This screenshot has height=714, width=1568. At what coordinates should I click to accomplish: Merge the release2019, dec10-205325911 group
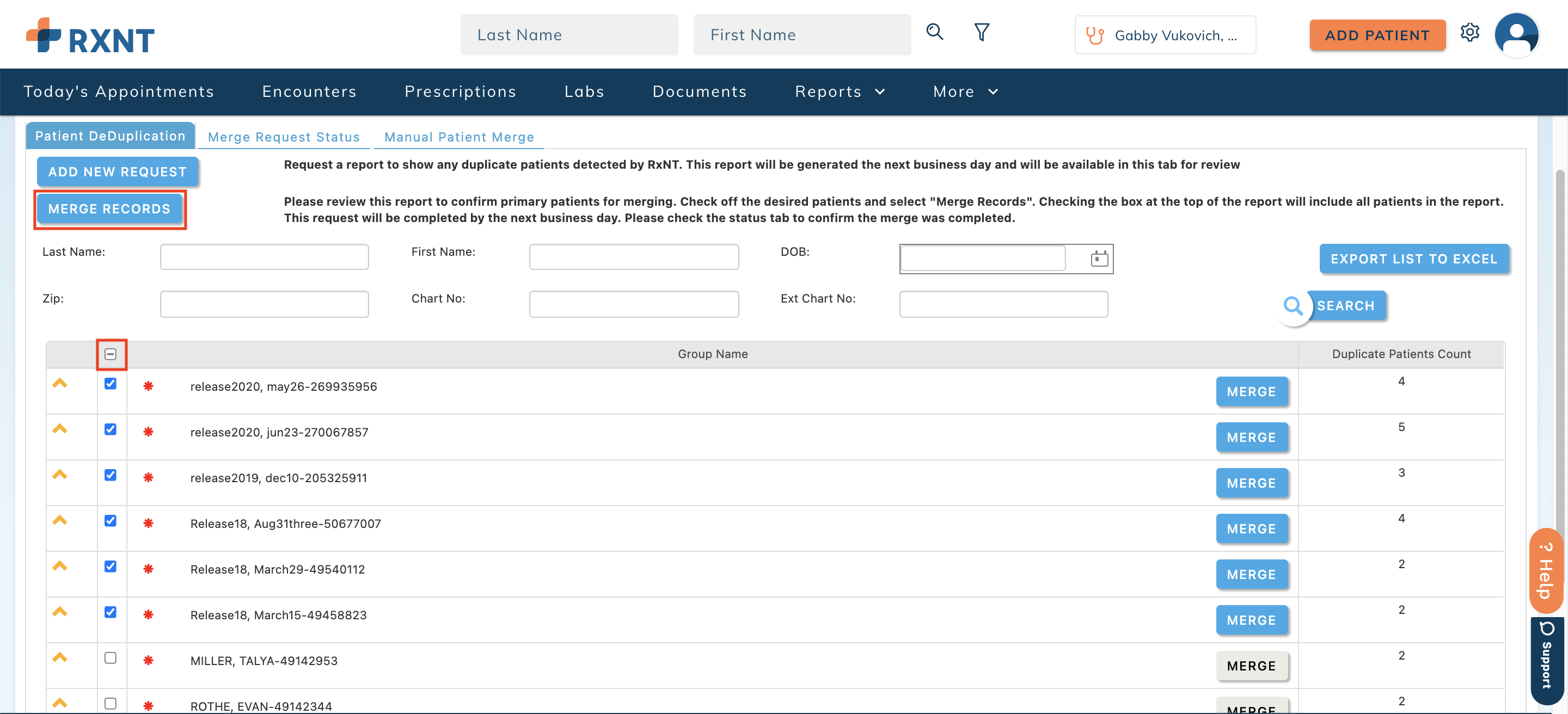point(1252,483)
